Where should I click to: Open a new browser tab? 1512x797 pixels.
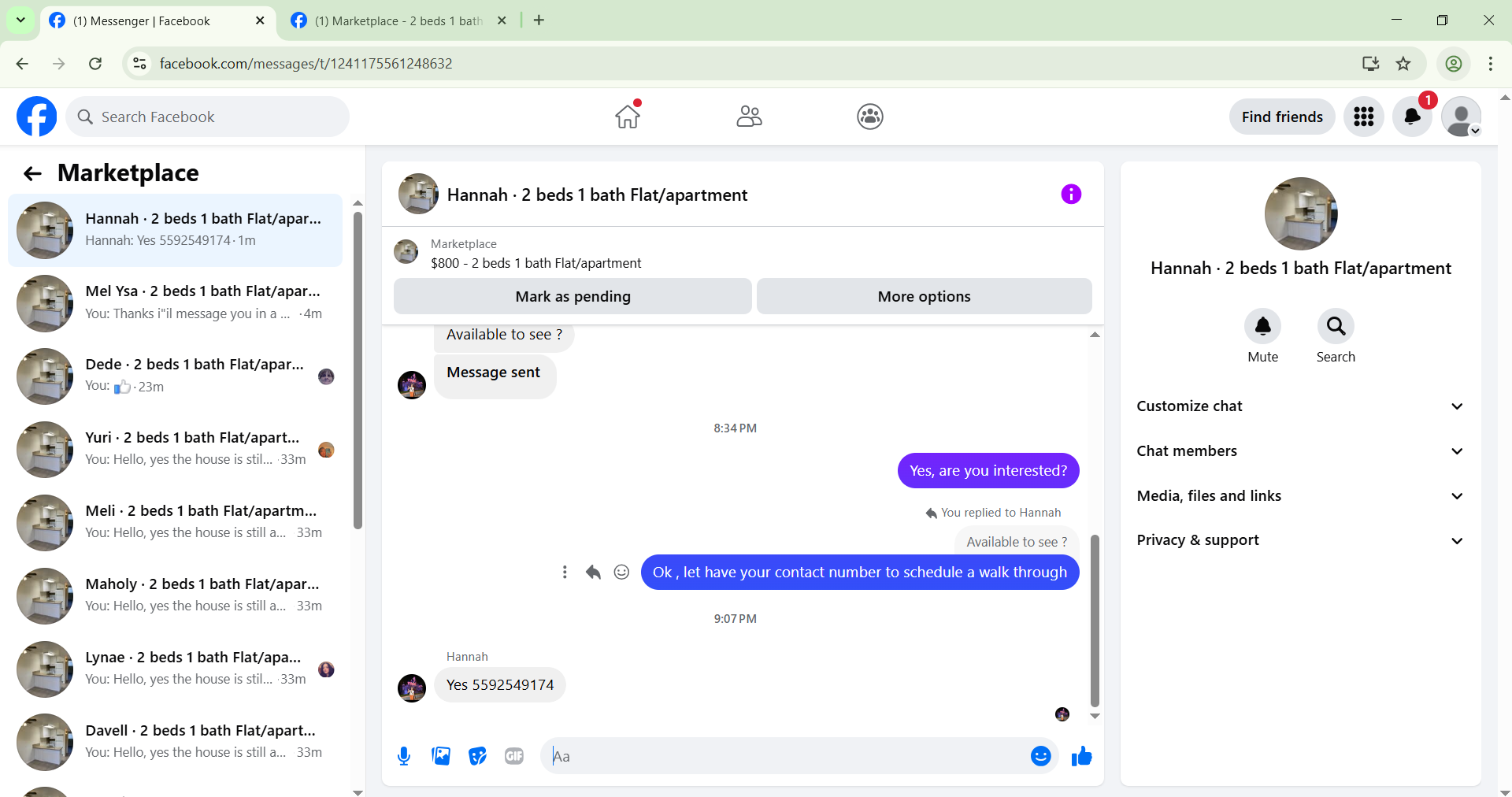click(539, 20)
